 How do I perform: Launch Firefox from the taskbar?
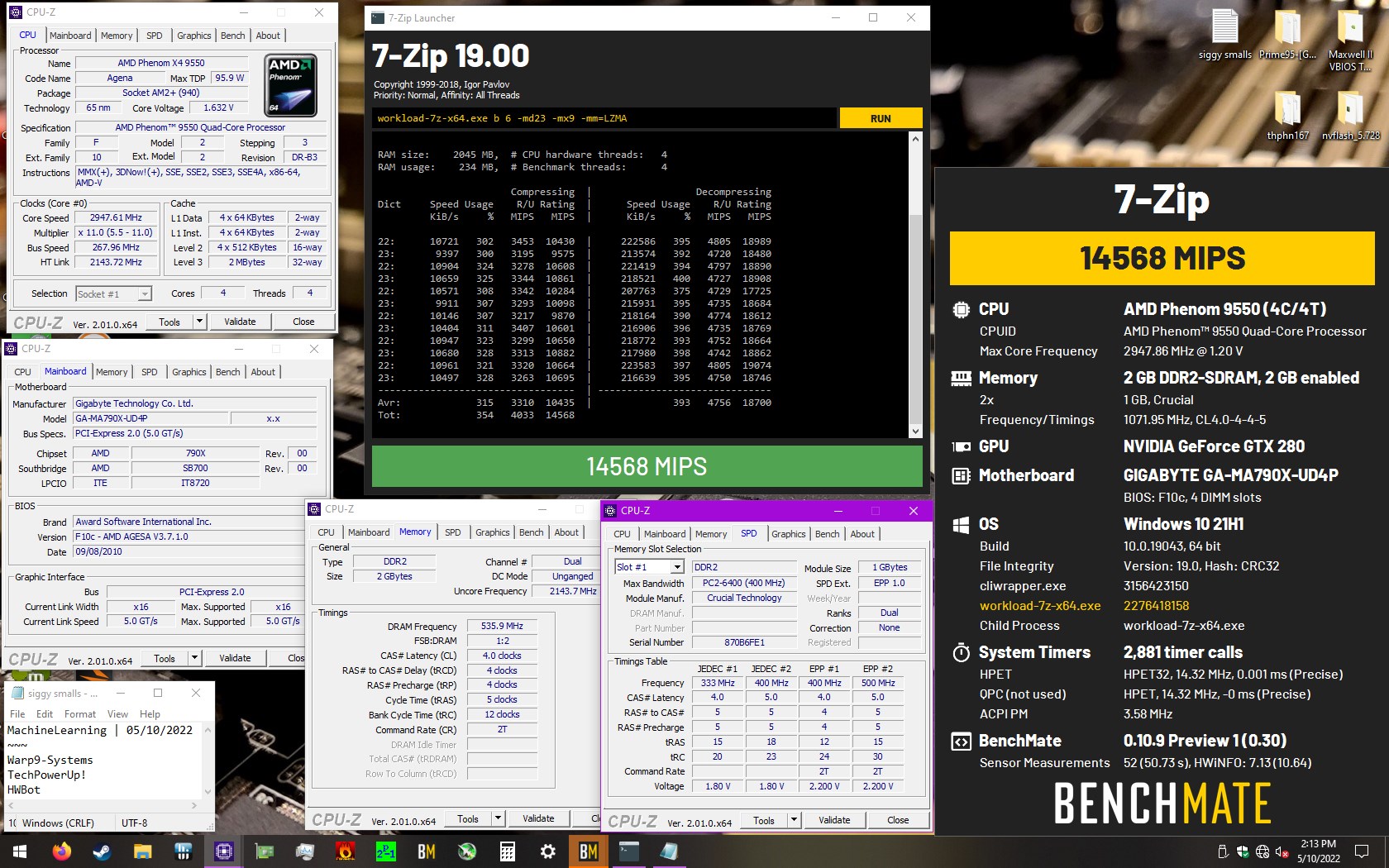pyautogui.click(x=61, y=851)
